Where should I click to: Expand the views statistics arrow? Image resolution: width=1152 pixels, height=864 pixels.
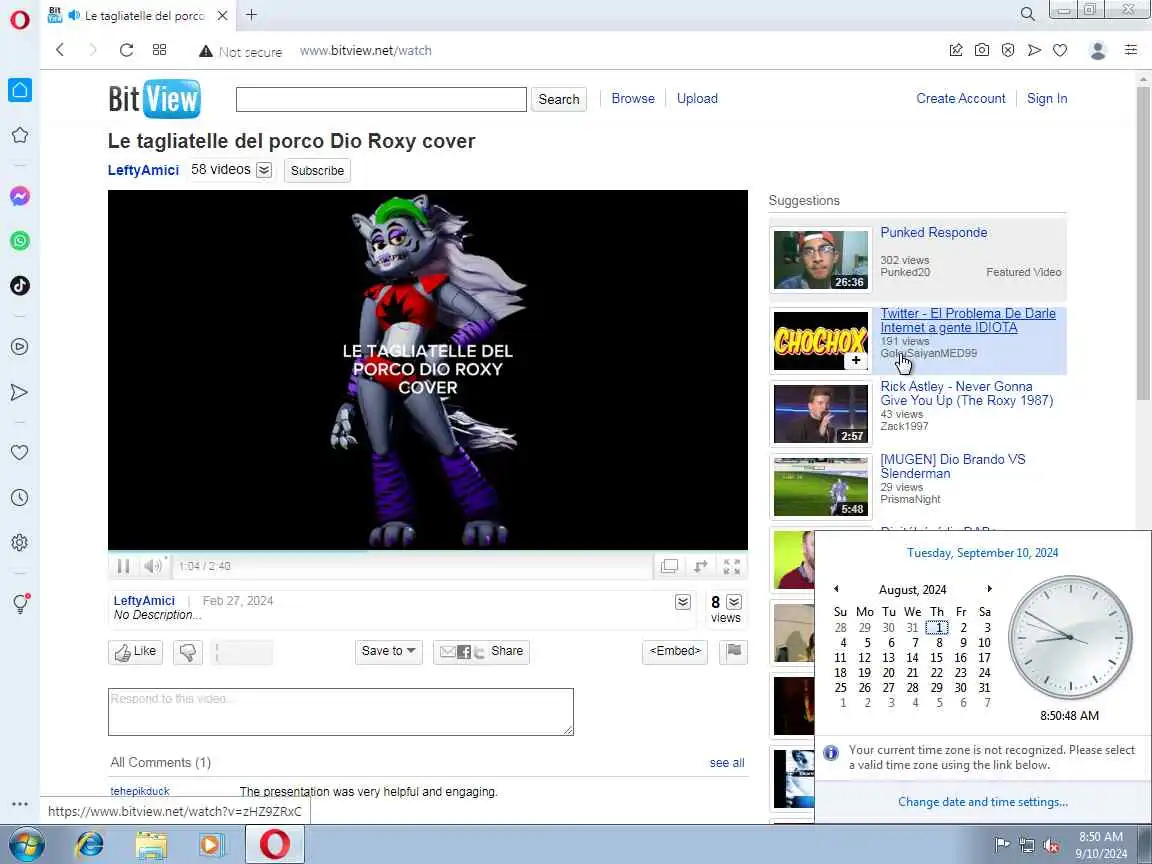pyautogui.click(x=733, y=602)
